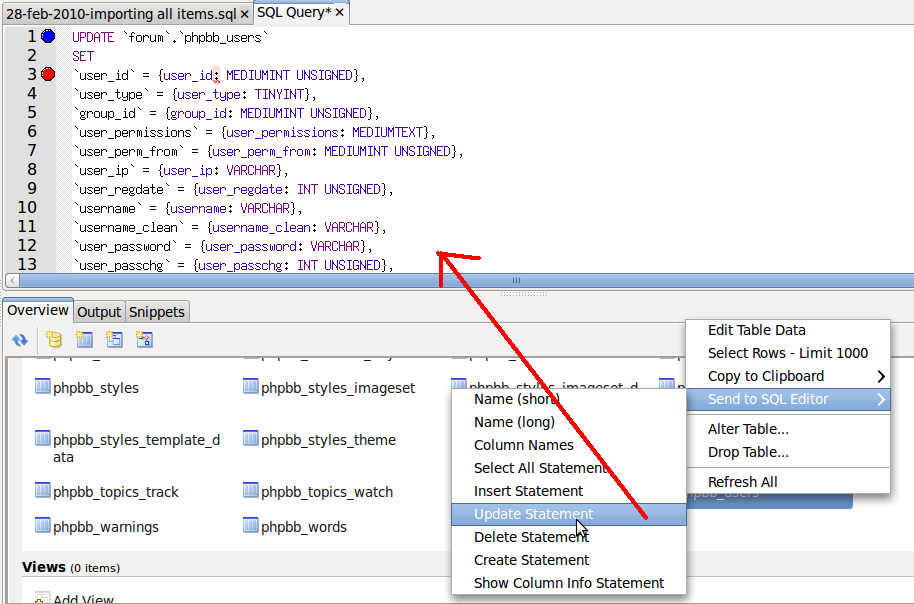Select Column Names in submenu

pos(568,445)
